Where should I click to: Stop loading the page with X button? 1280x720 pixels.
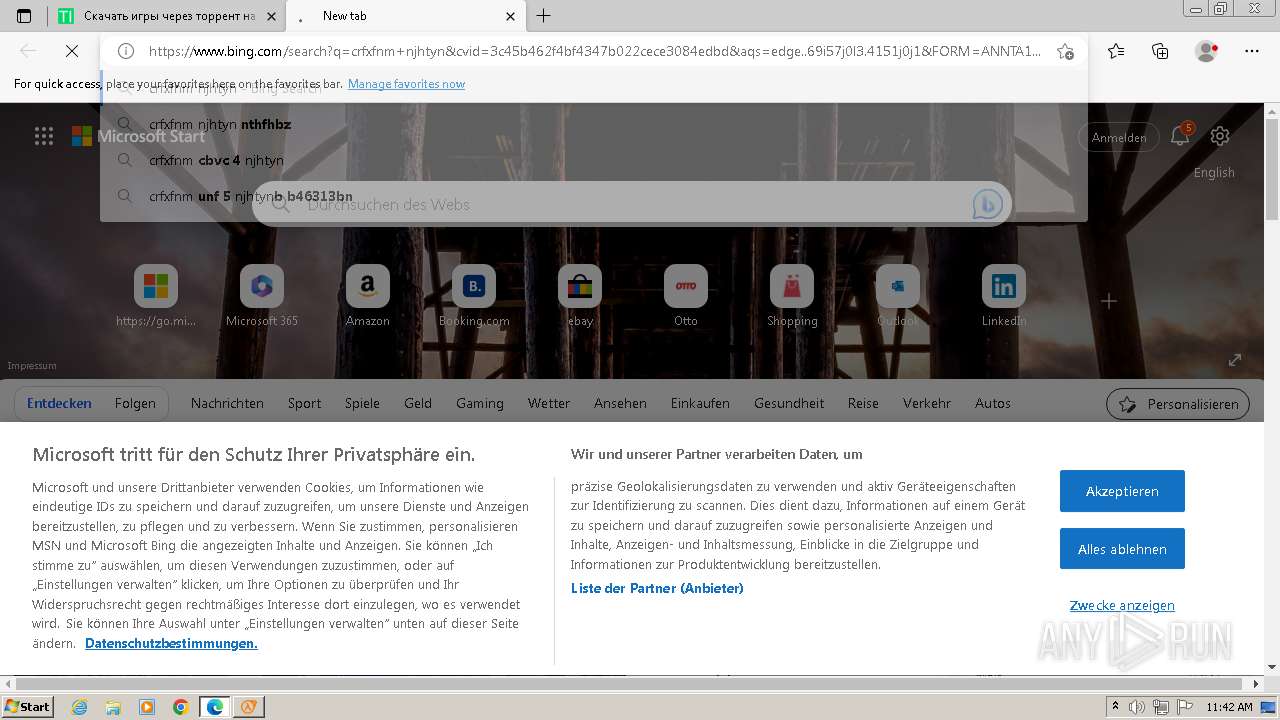point(74,51)
